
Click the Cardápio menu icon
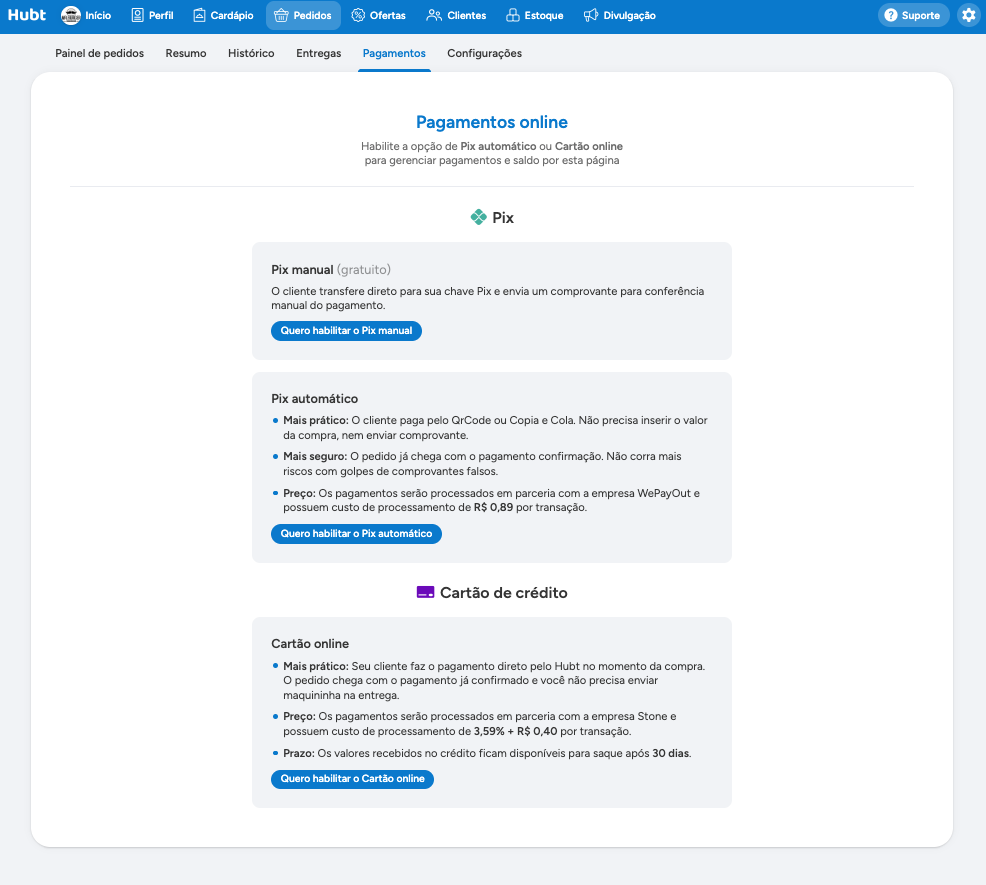(x=199, y=16)
